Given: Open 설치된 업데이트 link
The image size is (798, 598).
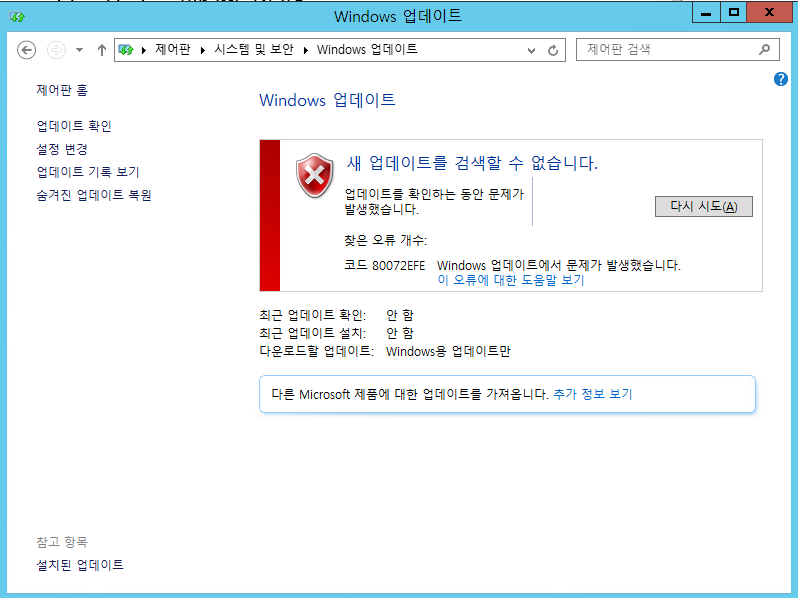Looking at the screenshot, I should [x=80, y=565].
